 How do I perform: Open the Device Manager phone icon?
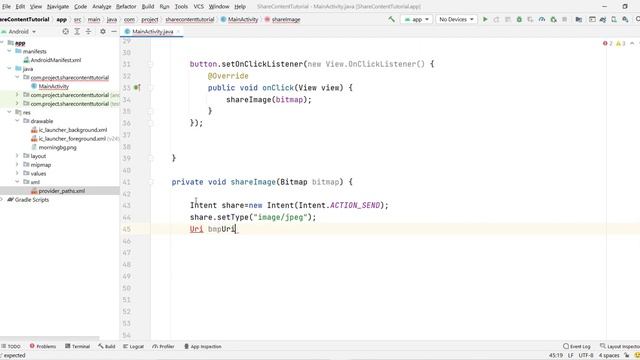click(x=614, y=19)
